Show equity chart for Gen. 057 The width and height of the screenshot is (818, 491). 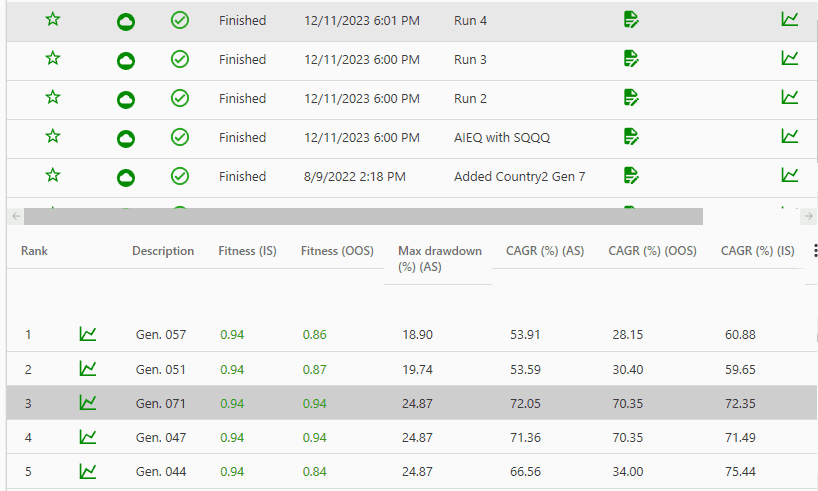click(x=88, y=334)
